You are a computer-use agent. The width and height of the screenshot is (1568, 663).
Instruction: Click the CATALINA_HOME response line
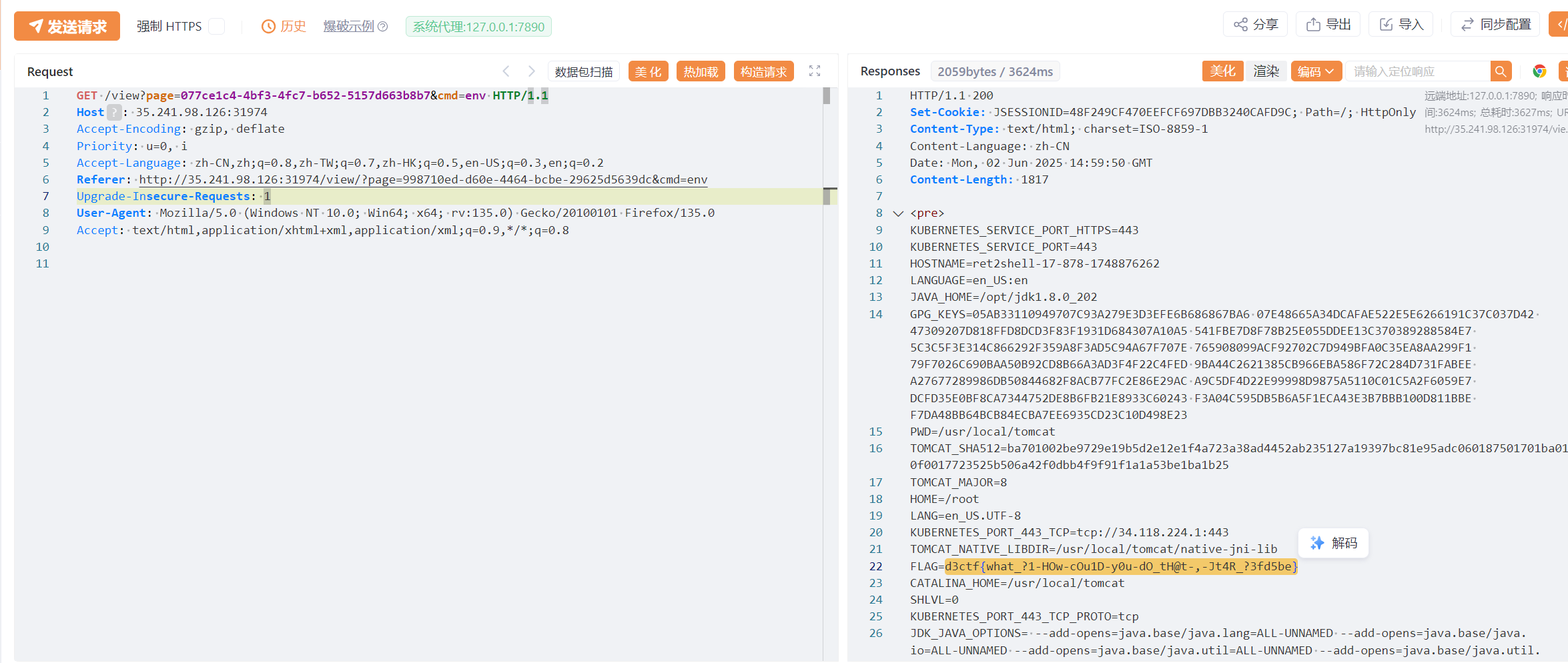pyautogui.click(x=1018, y=583)
